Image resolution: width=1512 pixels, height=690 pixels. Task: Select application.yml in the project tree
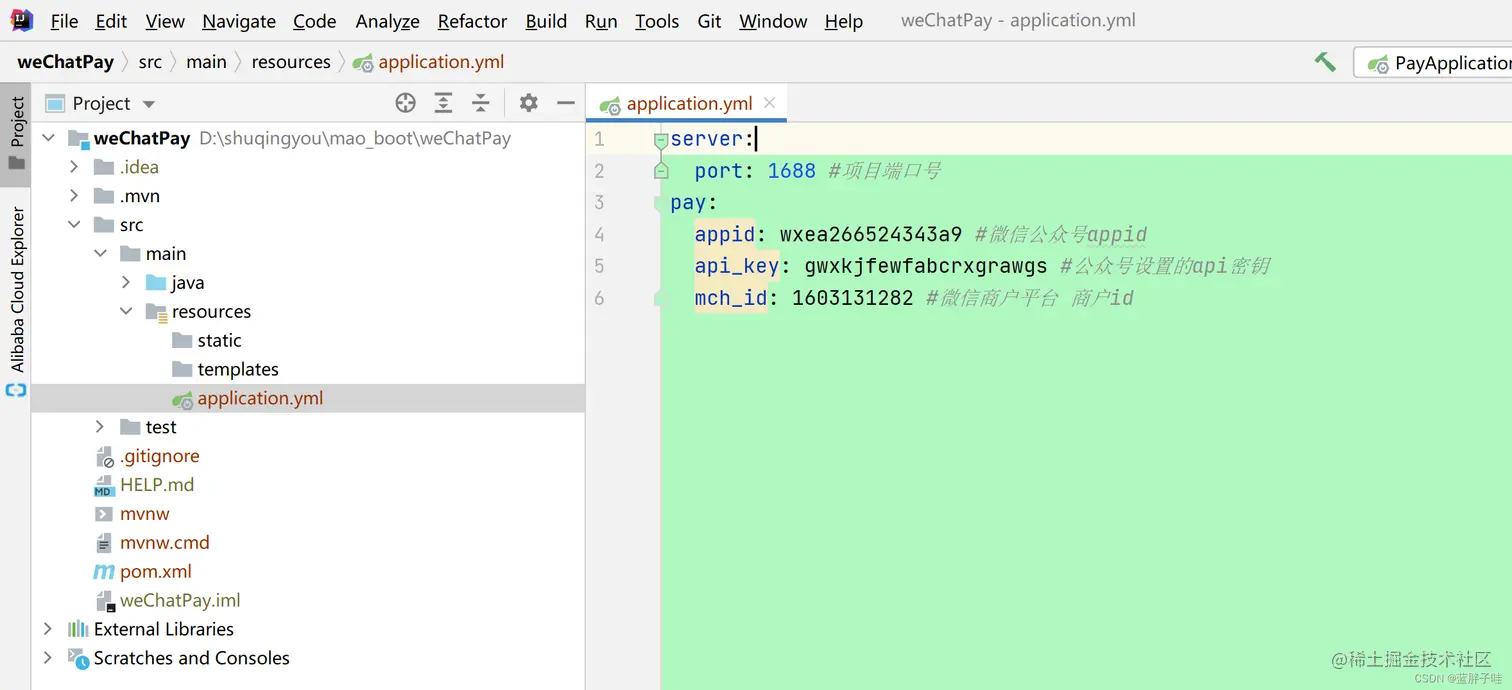[308, 398]
